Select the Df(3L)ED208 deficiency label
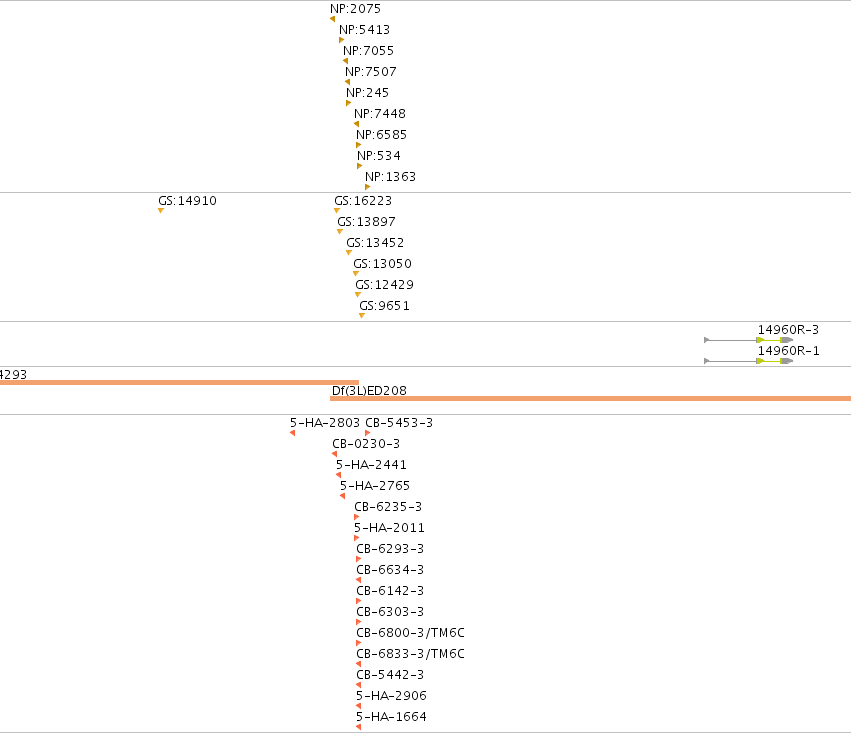851x733 pixels. (x=369, y=391)
